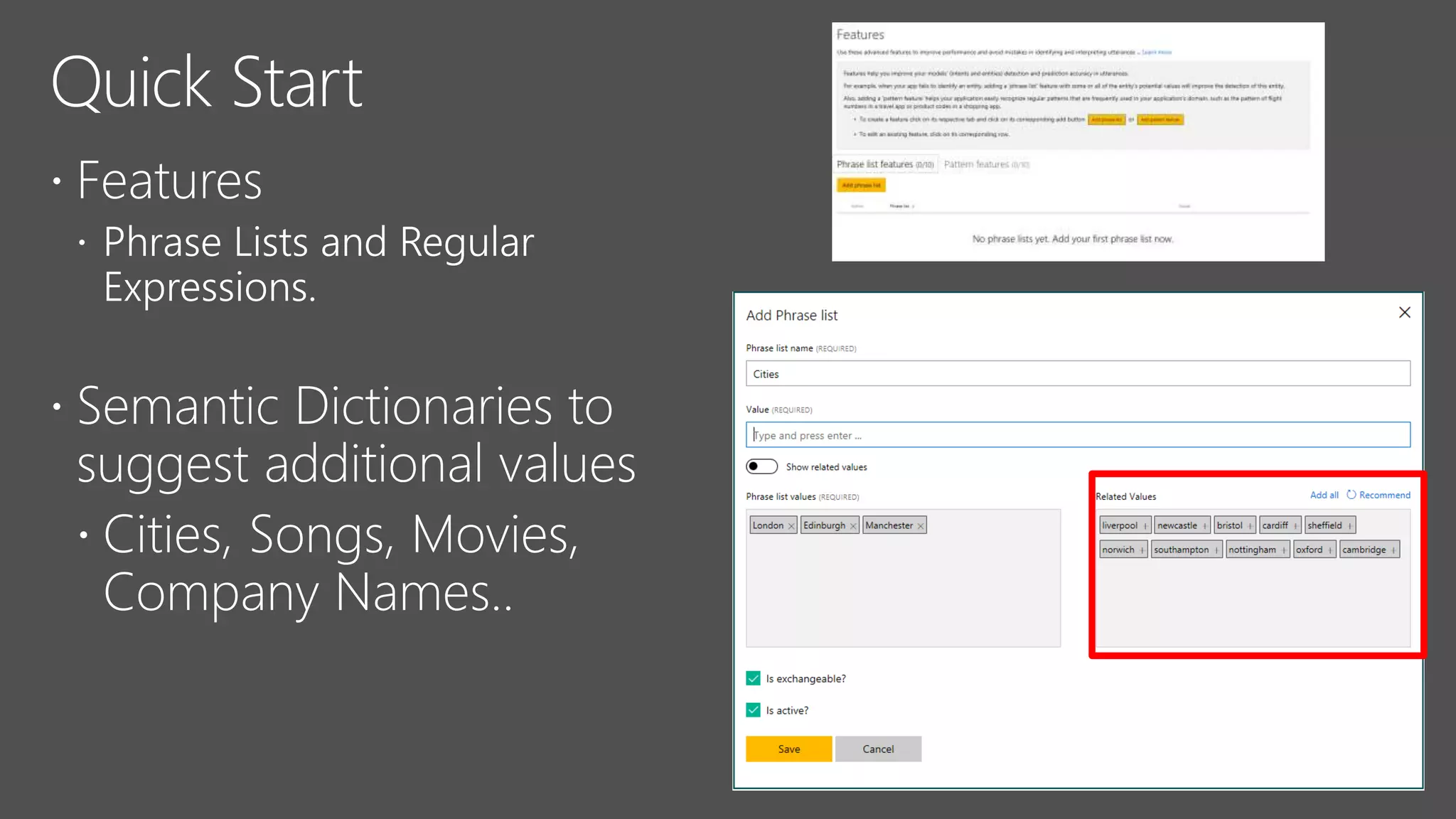
Task: Toggle the Show related values switch
Action: 761,466
